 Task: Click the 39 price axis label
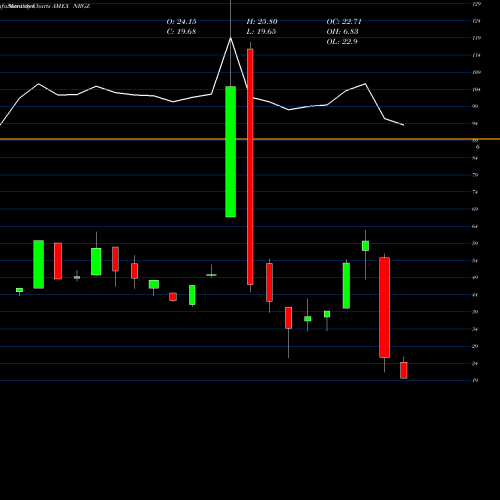475,312
